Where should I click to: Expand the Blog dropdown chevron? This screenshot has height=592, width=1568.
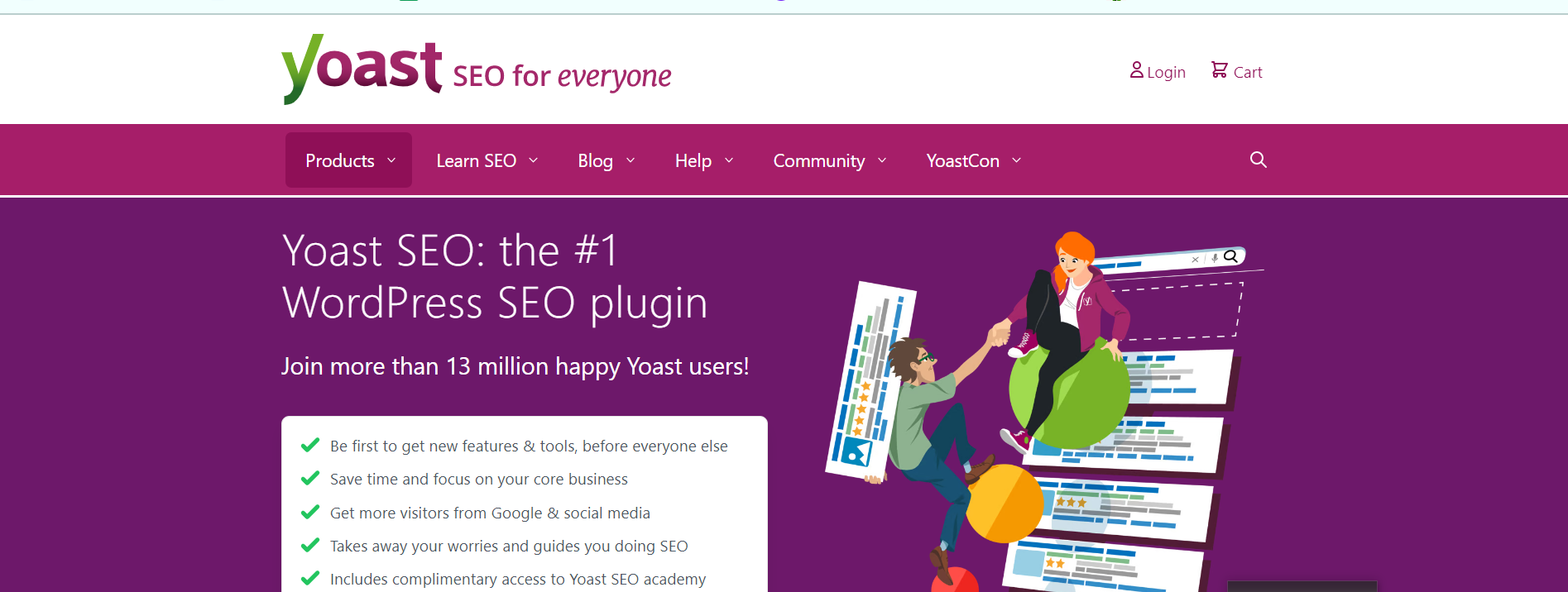[x=631, y=160]
